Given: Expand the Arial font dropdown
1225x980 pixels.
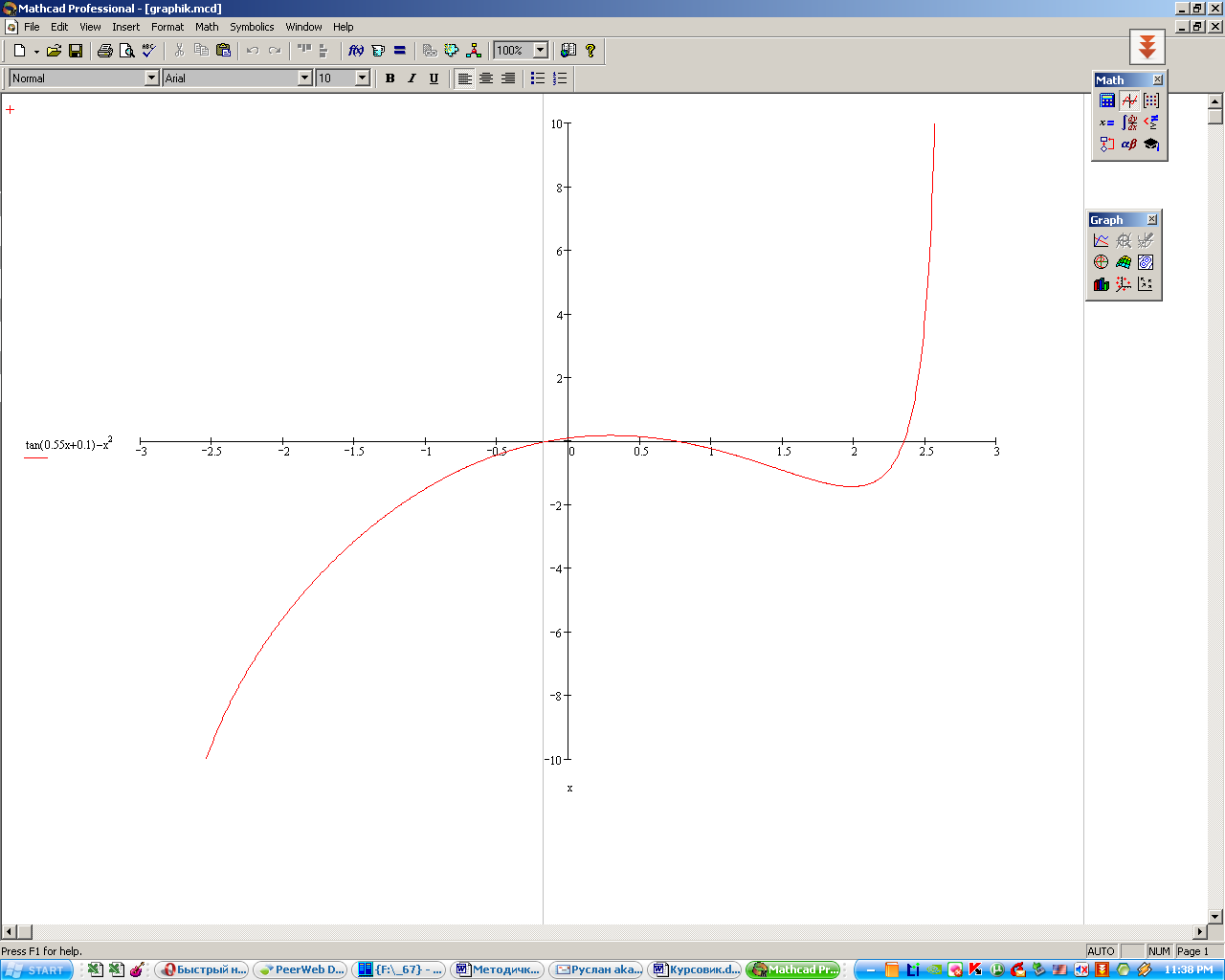Looking at the screenshot, I should pos(305,78).
